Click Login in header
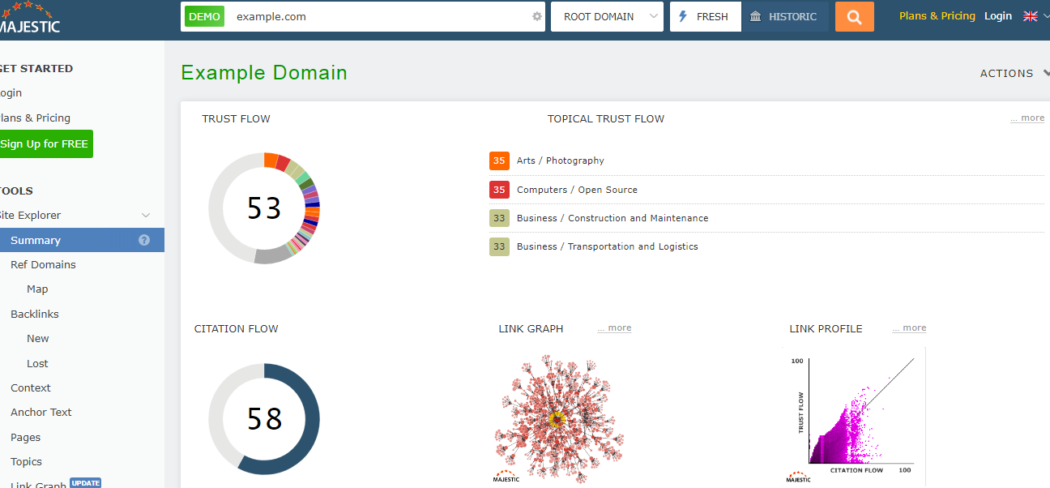 point(998,16)
